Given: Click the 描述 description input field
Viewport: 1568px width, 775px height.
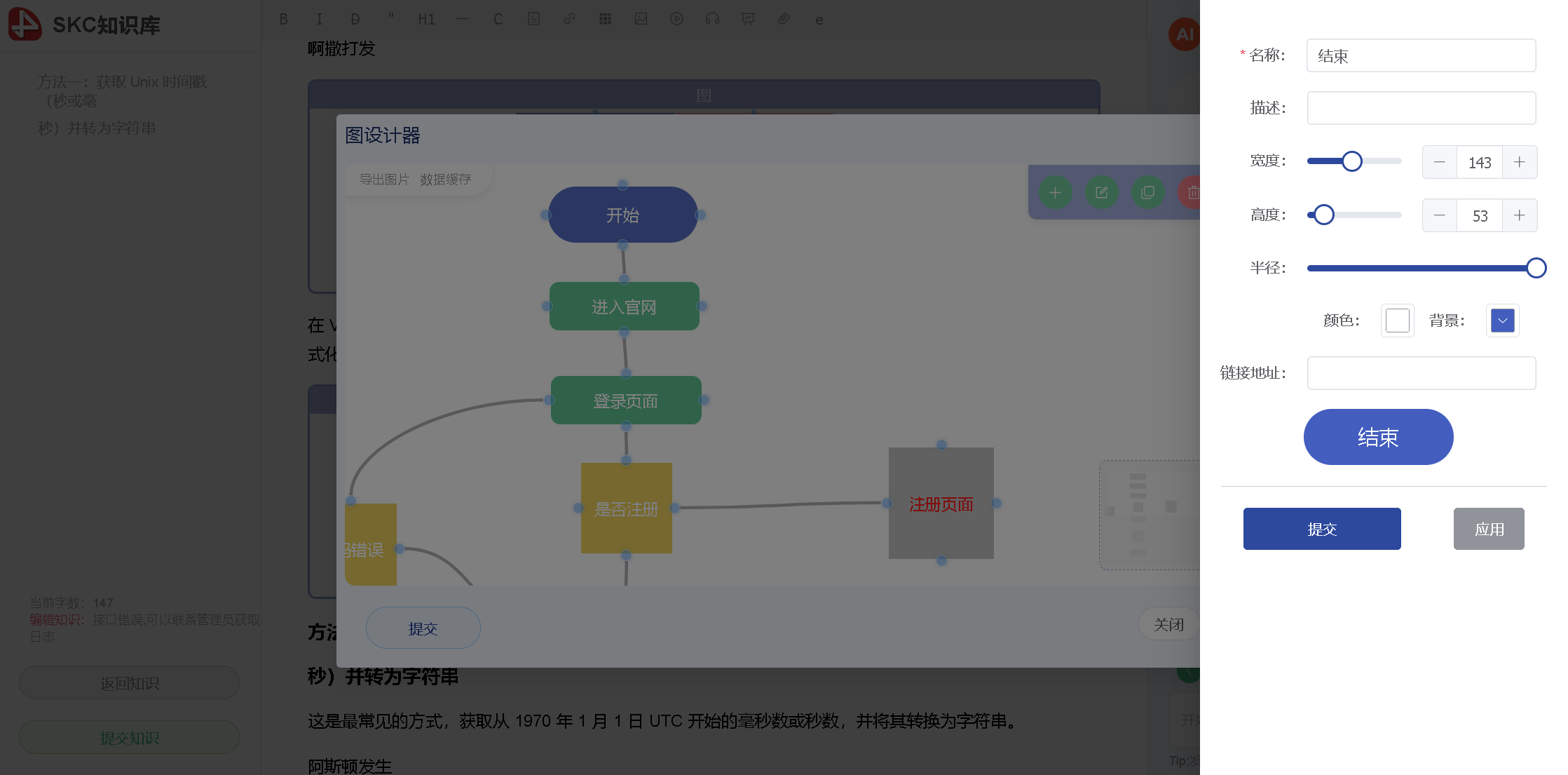Looking at the screenshot, I should [x=1421, y=108].
